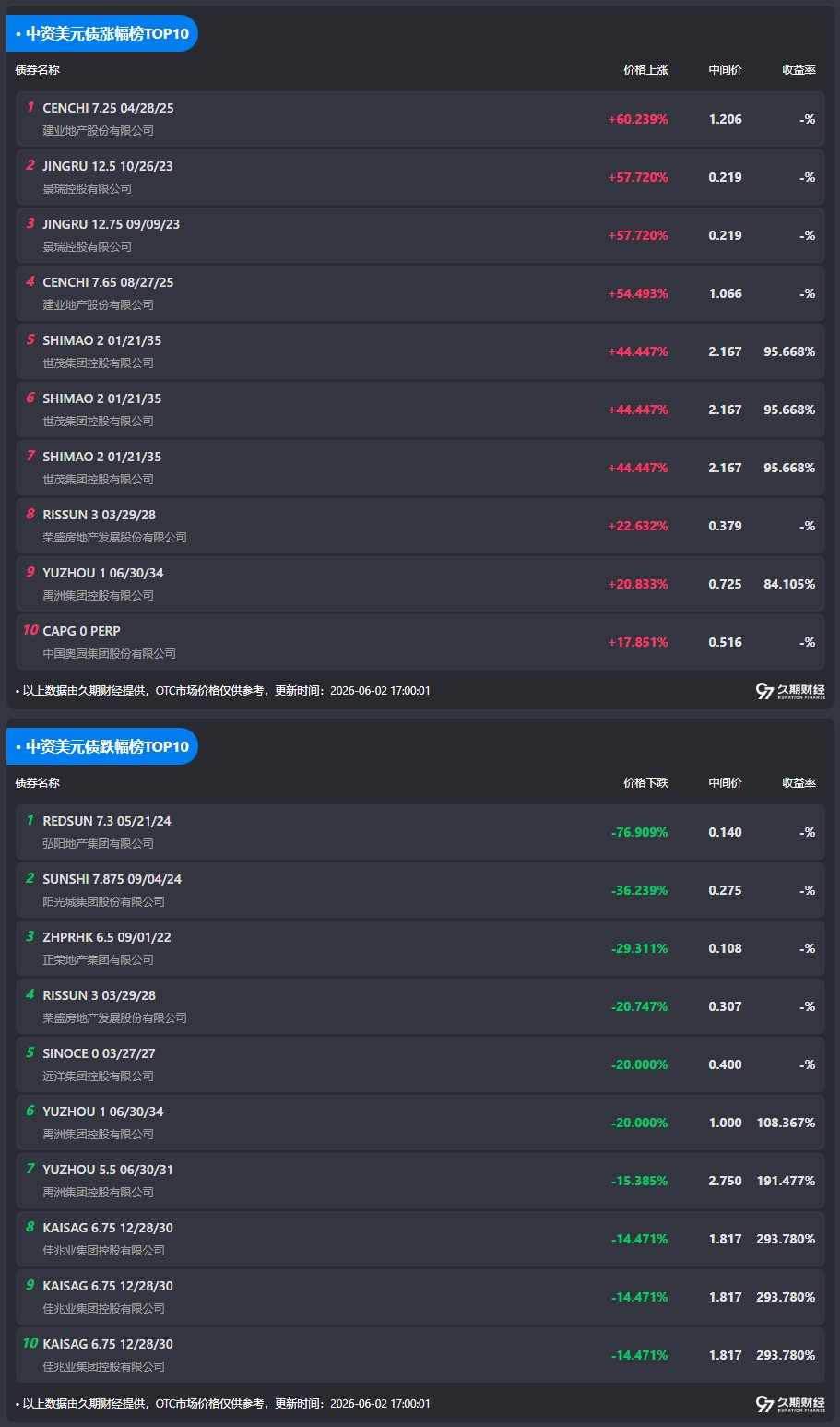
Task: Click issuer name 弘阳地产集团有限公司
Action: tap(98, 843)
